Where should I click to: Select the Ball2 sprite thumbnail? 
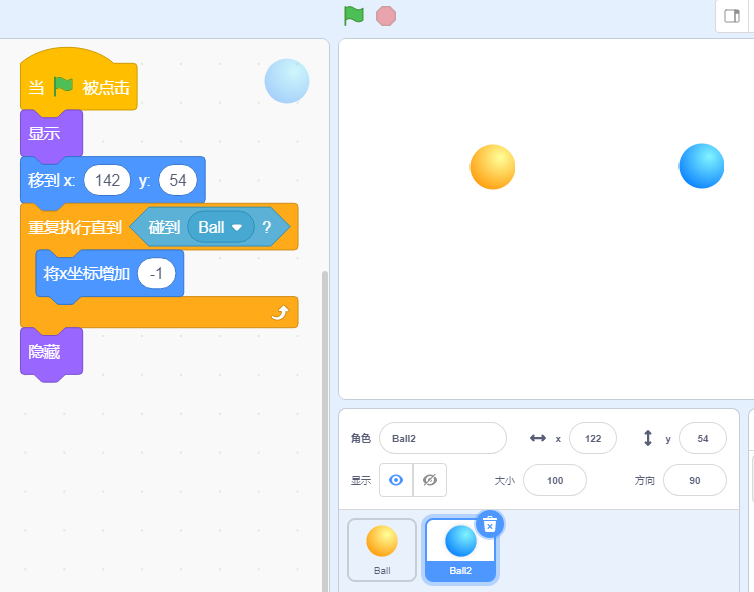pos(460,550)
